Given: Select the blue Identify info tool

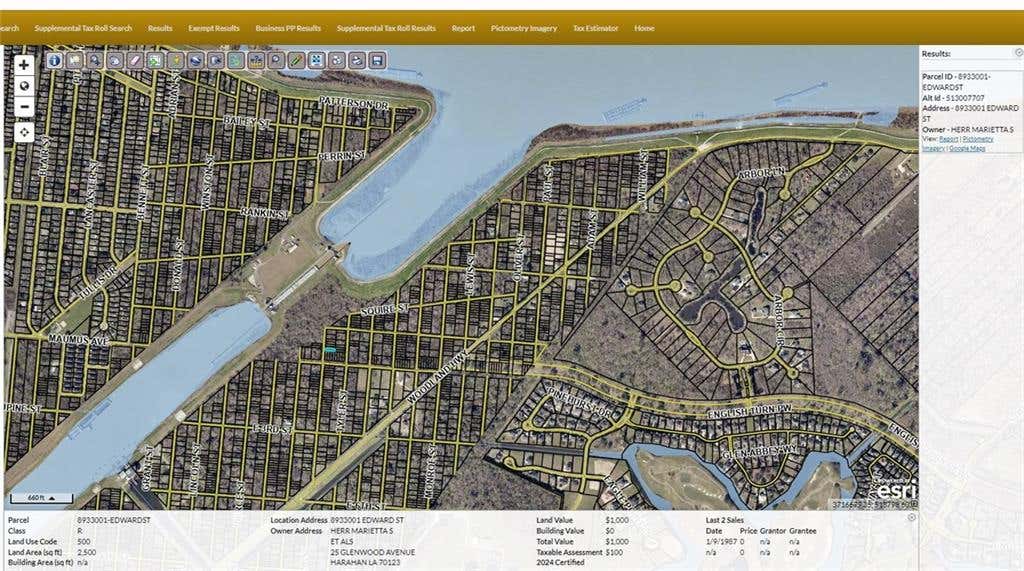Looking at the screenshot, I should click(54, 60).
